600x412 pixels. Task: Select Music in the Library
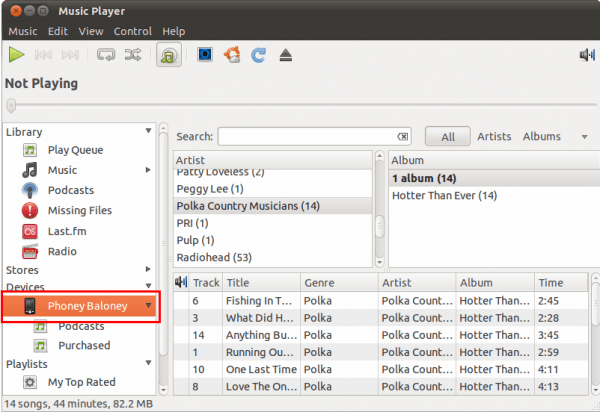point(62,170)
